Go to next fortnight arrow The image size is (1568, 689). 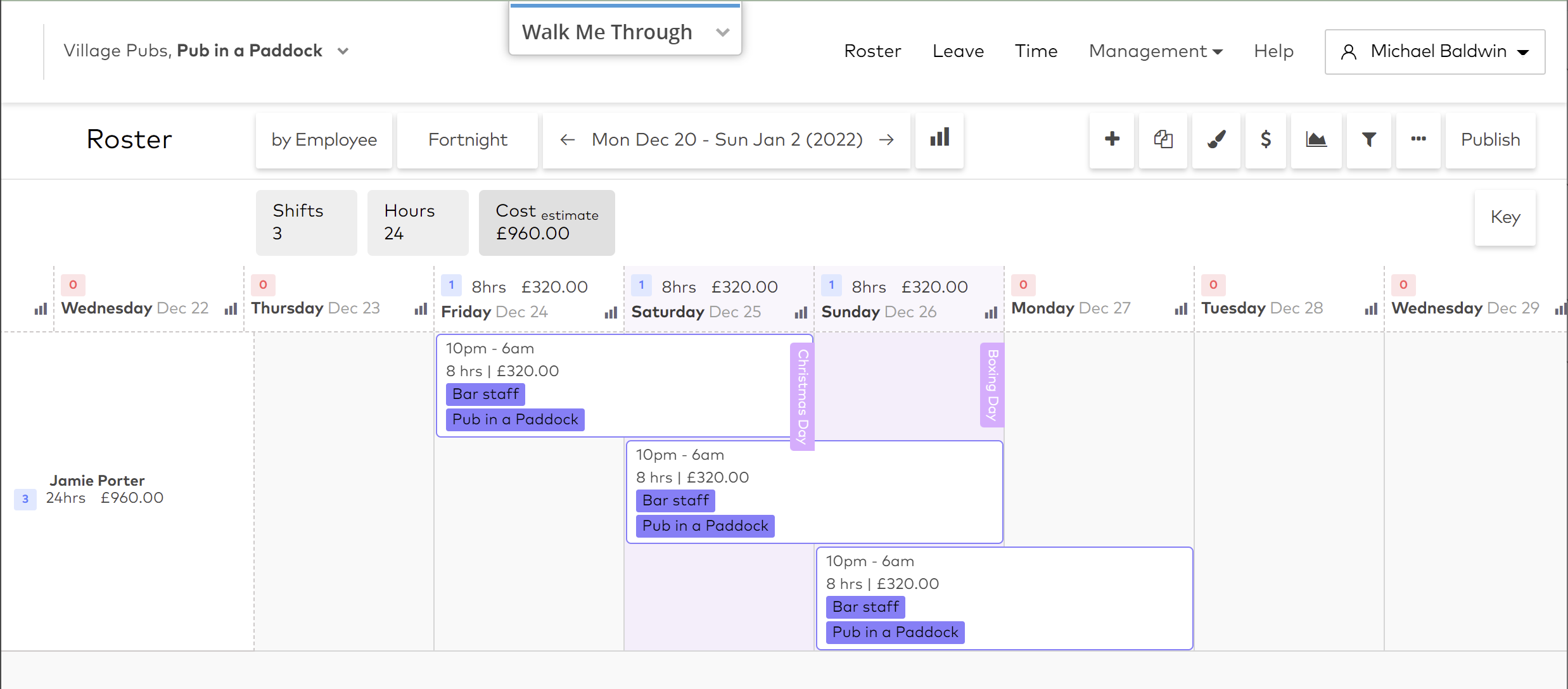pyautogui.click(x=886, y=140)
